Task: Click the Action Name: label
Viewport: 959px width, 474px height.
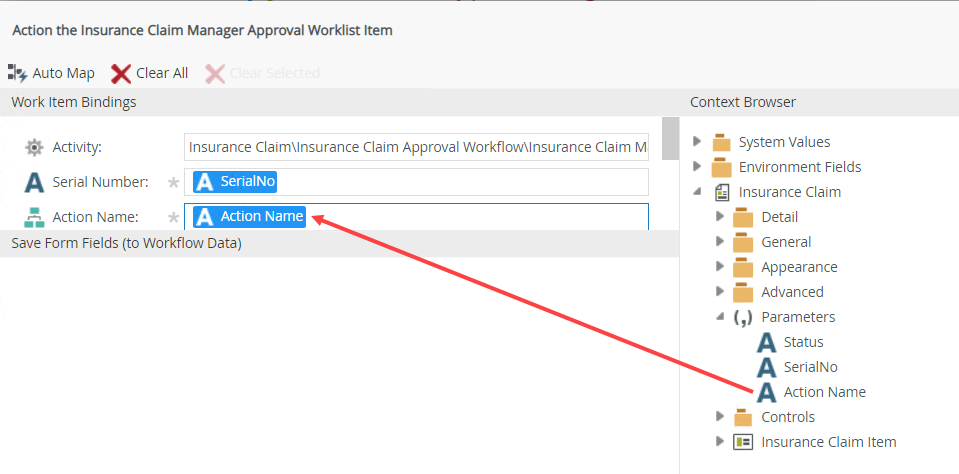Action: (x=95, y=217)
